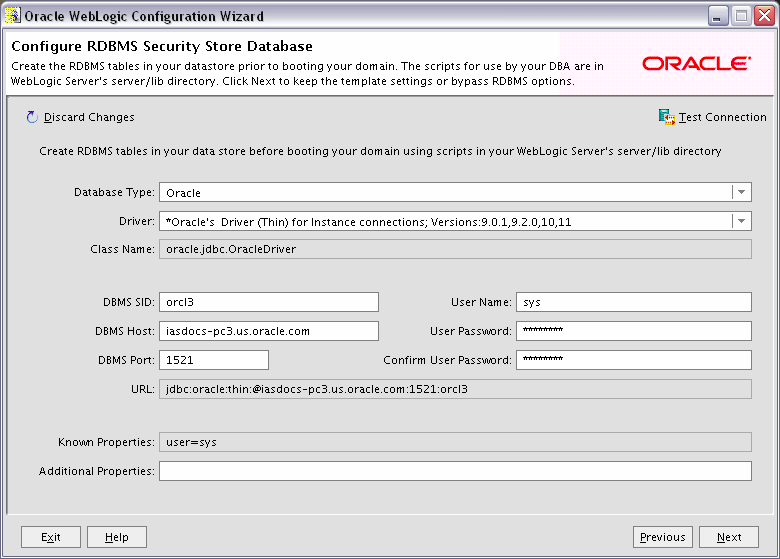Select the Database Type combo box showing Oracle

coord(455,192)
